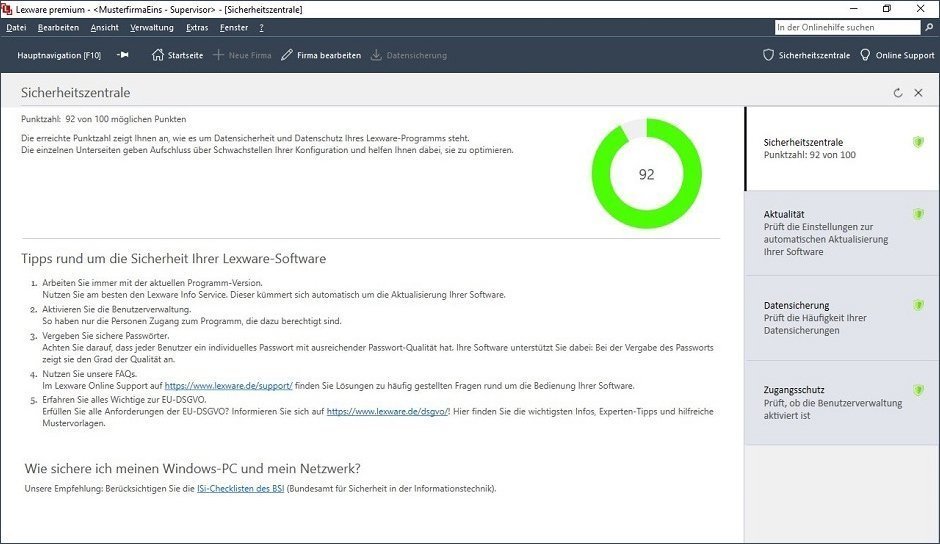Click the green shield beside Aktualität
940x544 pixels.
click(x=918, y=214)
